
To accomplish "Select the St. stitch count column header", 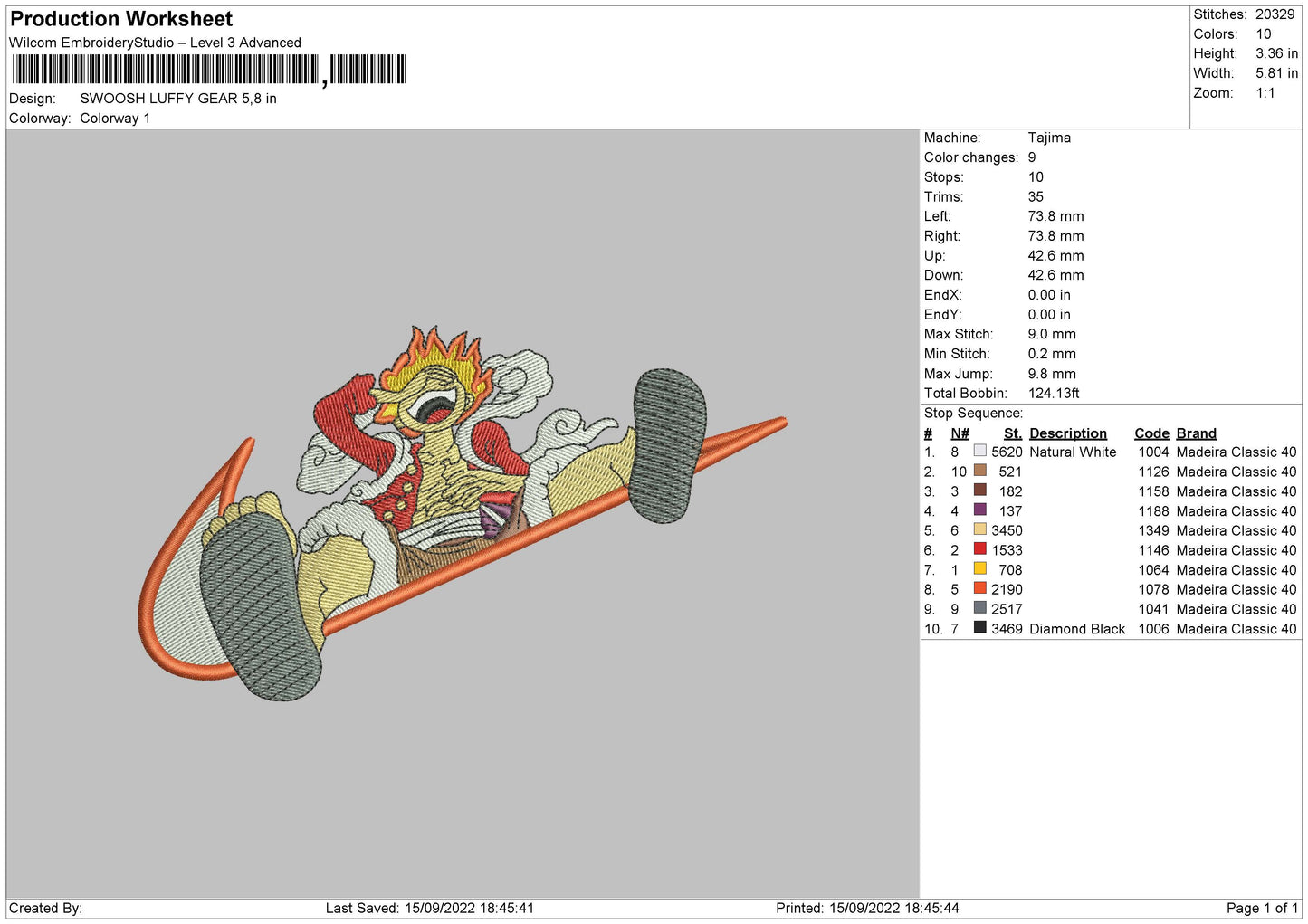I will [x=1012, y=433].
